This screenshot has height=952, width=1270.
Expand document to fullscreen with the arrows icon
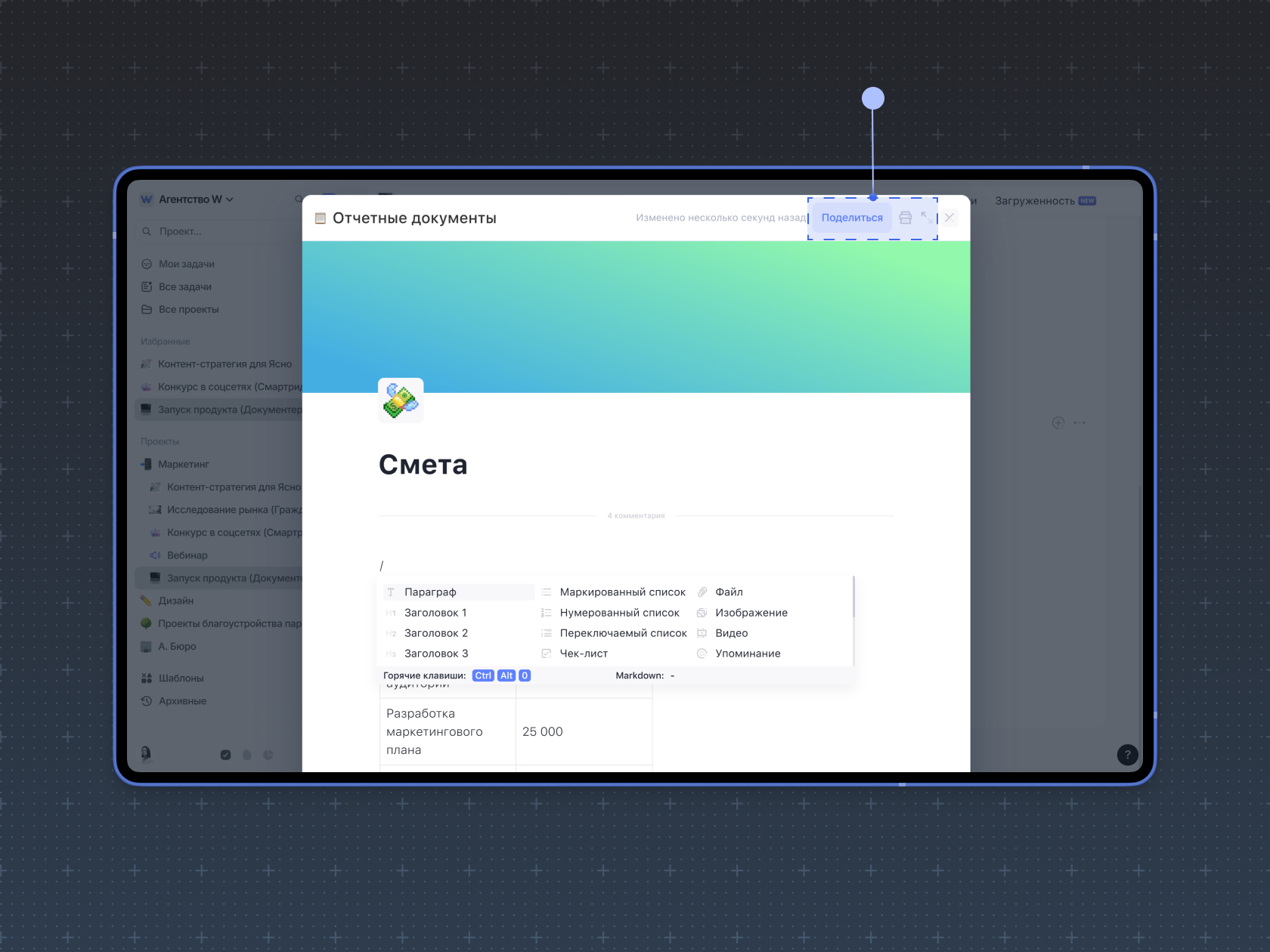tap(926, 218)
